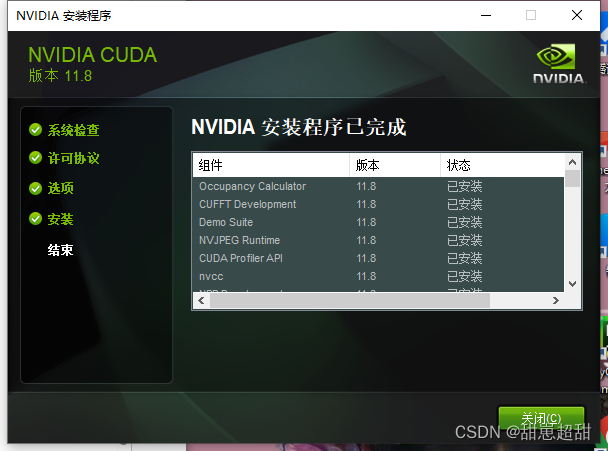Image resolution: width=608 pixels, height=451 pixels.
Task: Click the 已安装 status for Demo Suite
Action: click(x=465, y=222)
